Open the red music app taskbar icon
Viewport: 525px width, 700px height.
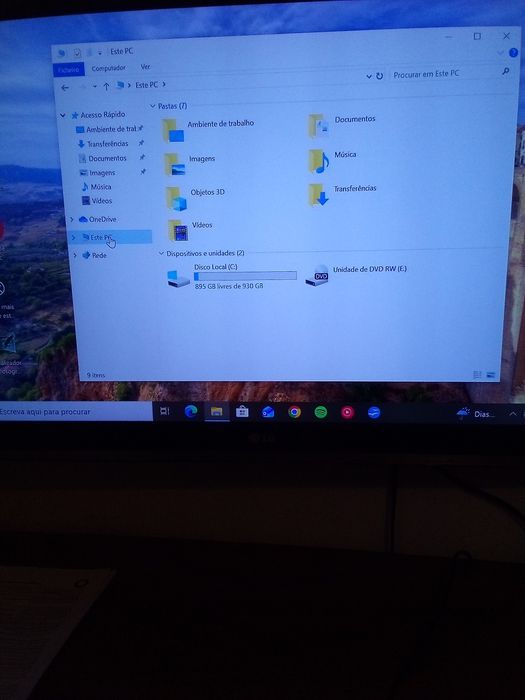point(347,412)
